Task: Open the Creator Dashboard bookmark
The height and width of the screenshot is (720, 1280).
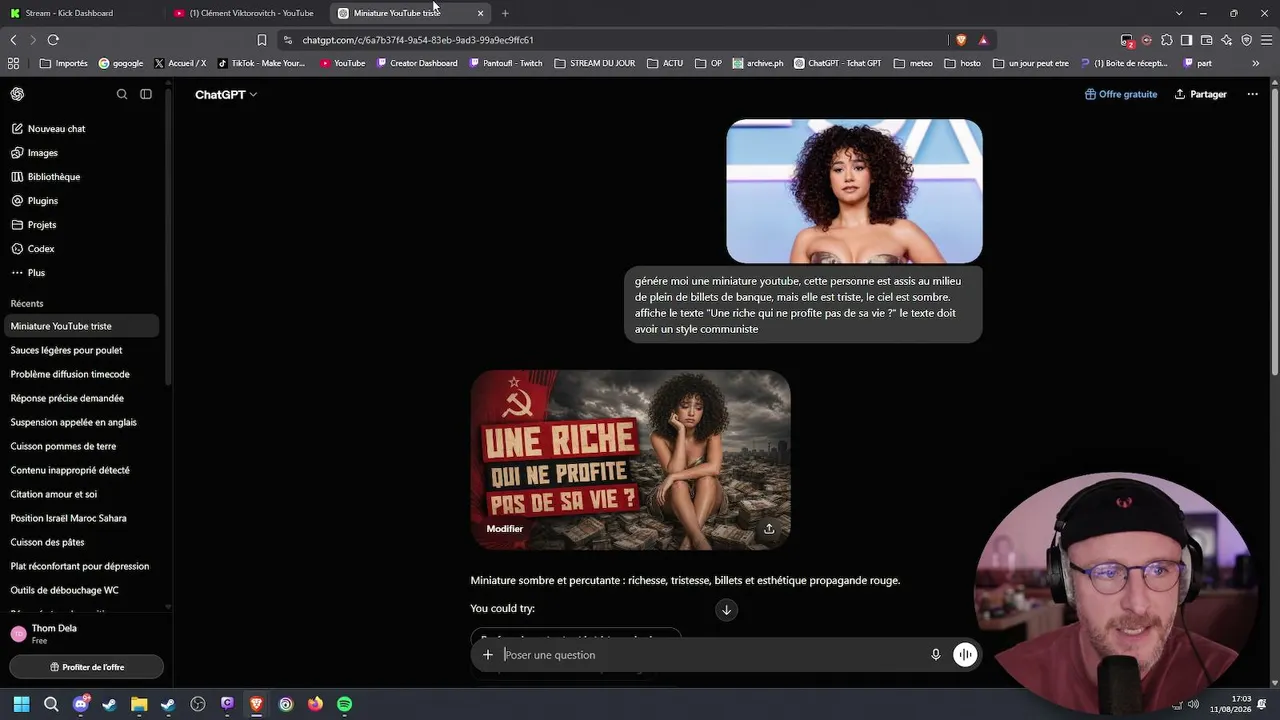Action: click(417, 63)
